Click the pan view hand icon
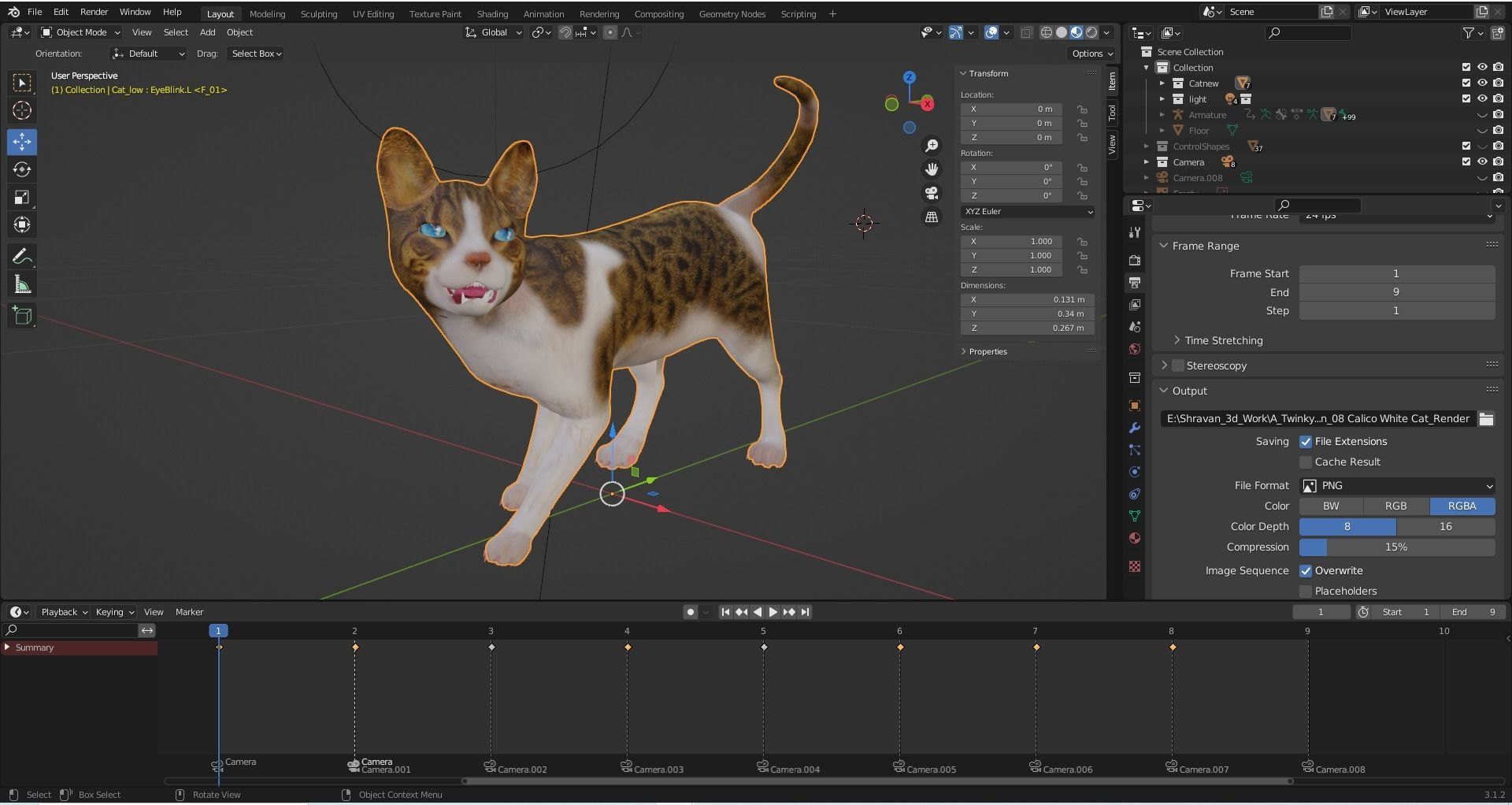Viewport: 1512px width, 805px height. (932, 169)
